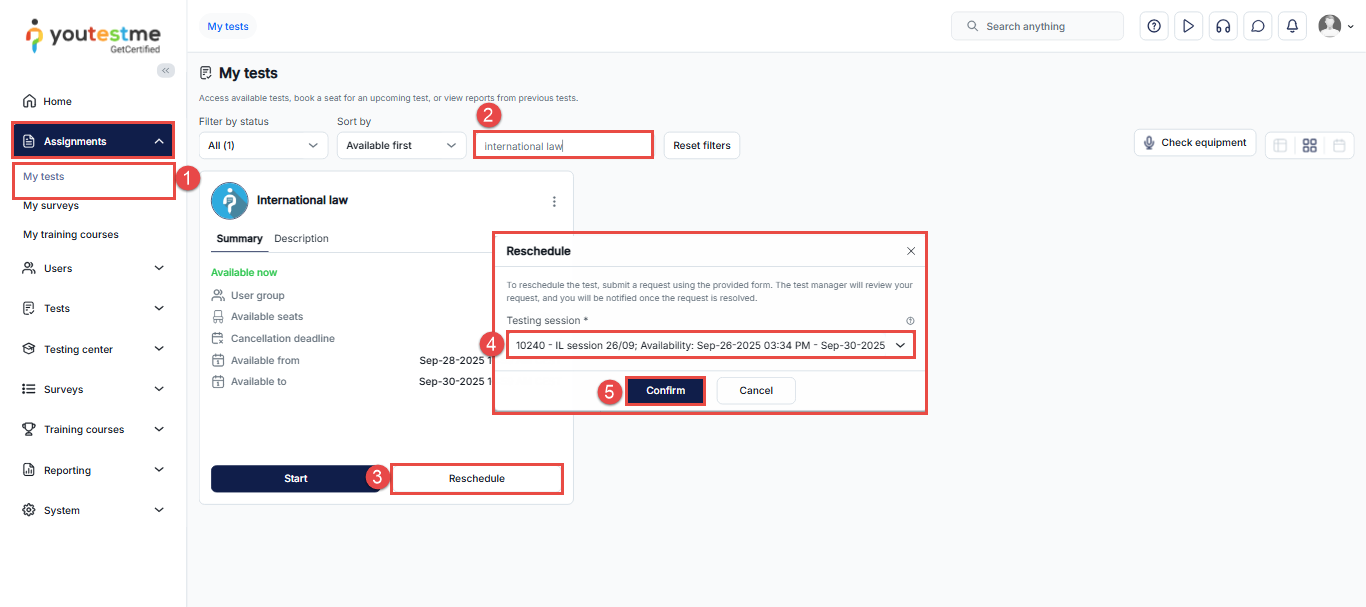Screen dimensions: 1366x607
Task: Switch to the Description tab
Action: pyautogui.click(x=301, y=239)
